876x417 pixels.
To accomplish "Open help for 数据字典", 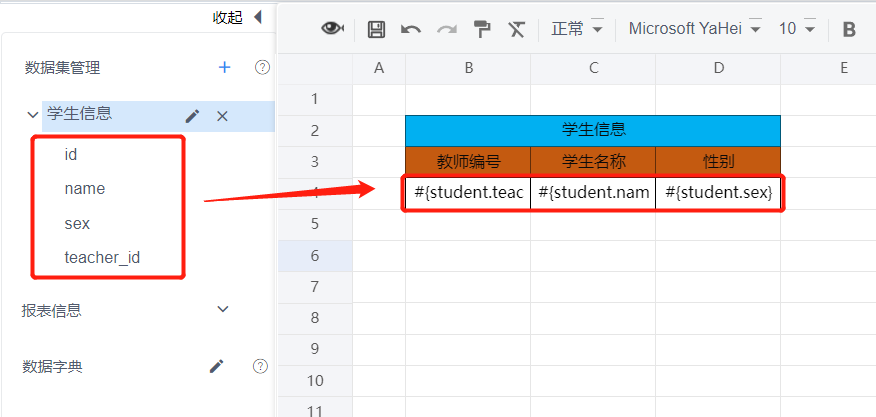I will tap(260, 366).
